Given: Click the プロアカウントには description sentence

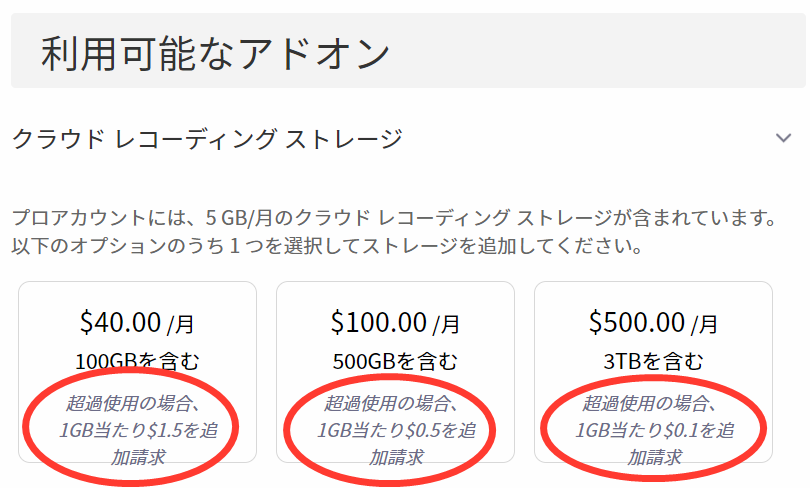Looking at the screenshot, I should click(394, 217).
